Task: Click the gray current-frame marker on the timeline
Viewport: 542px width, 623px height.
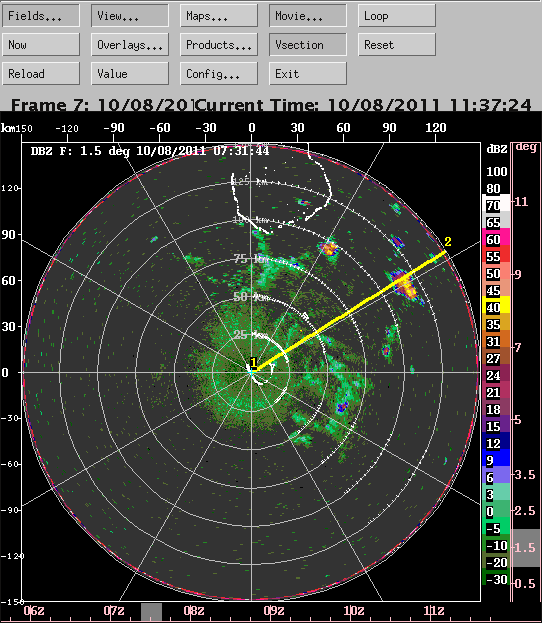Action: point(151,612)
